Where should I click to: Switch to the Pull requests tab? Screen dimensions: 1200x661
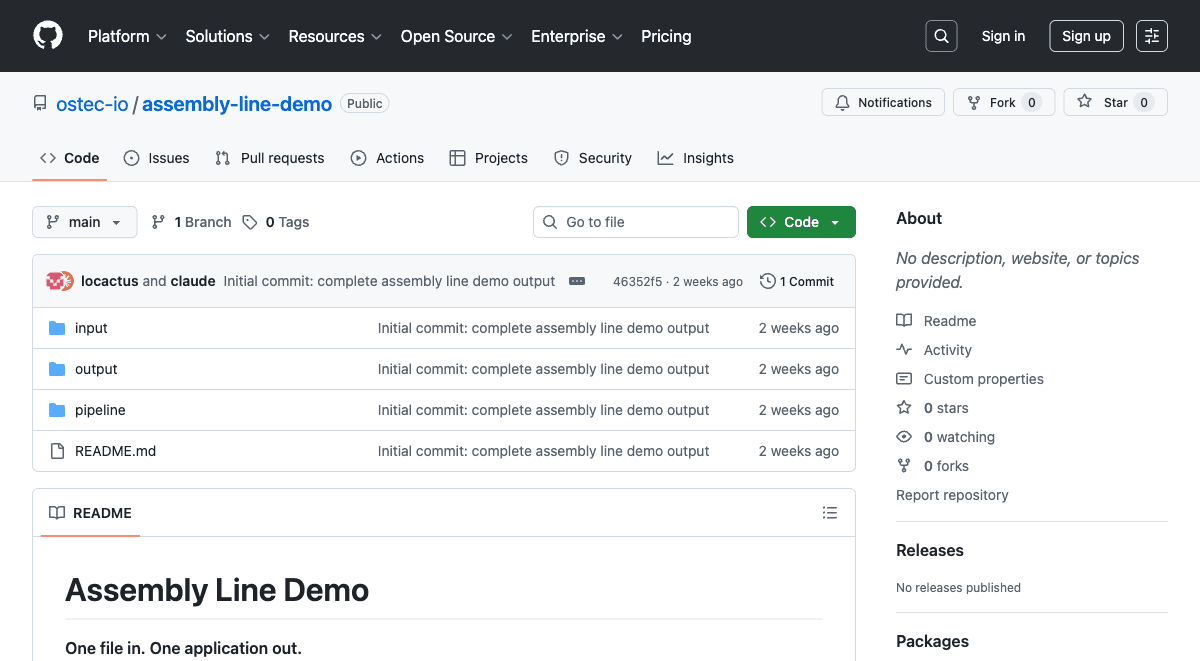tap(269, 158)
